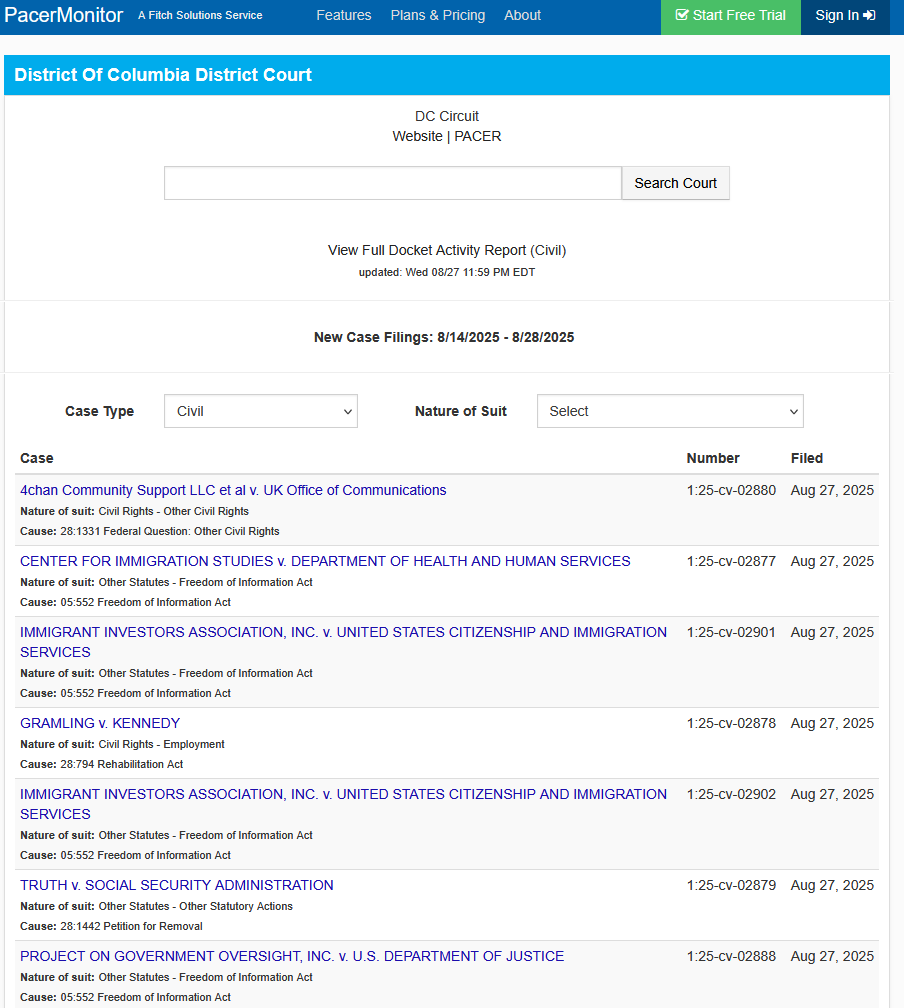Click A Fitch Solutions Service tagline
The image size is (904, 1008).
click(x=200, y=15)
